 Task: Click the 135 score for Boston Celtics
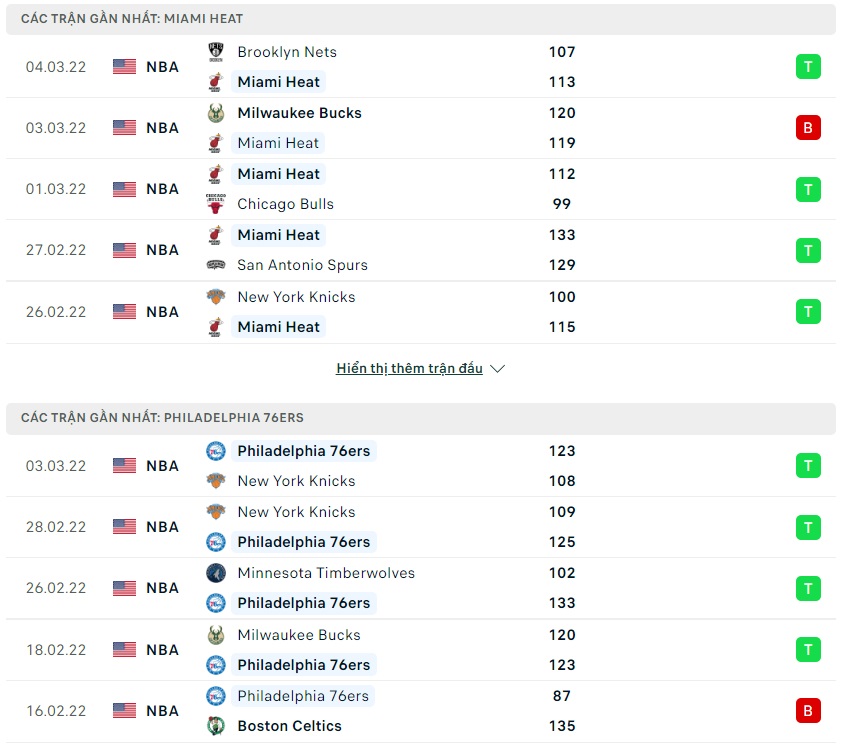562,726
